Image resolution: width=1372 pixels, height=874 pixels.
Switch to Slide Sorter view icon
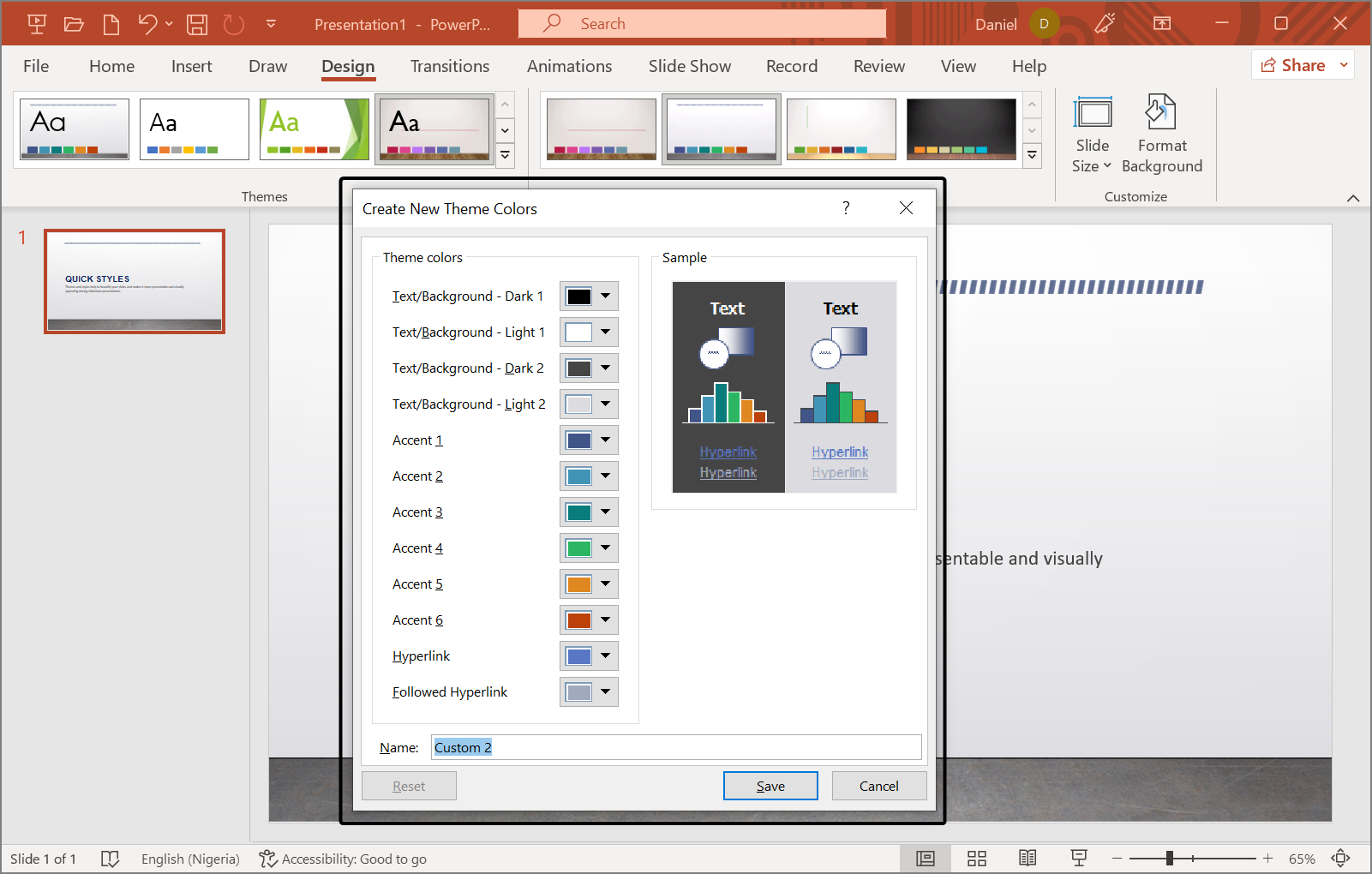976,859
